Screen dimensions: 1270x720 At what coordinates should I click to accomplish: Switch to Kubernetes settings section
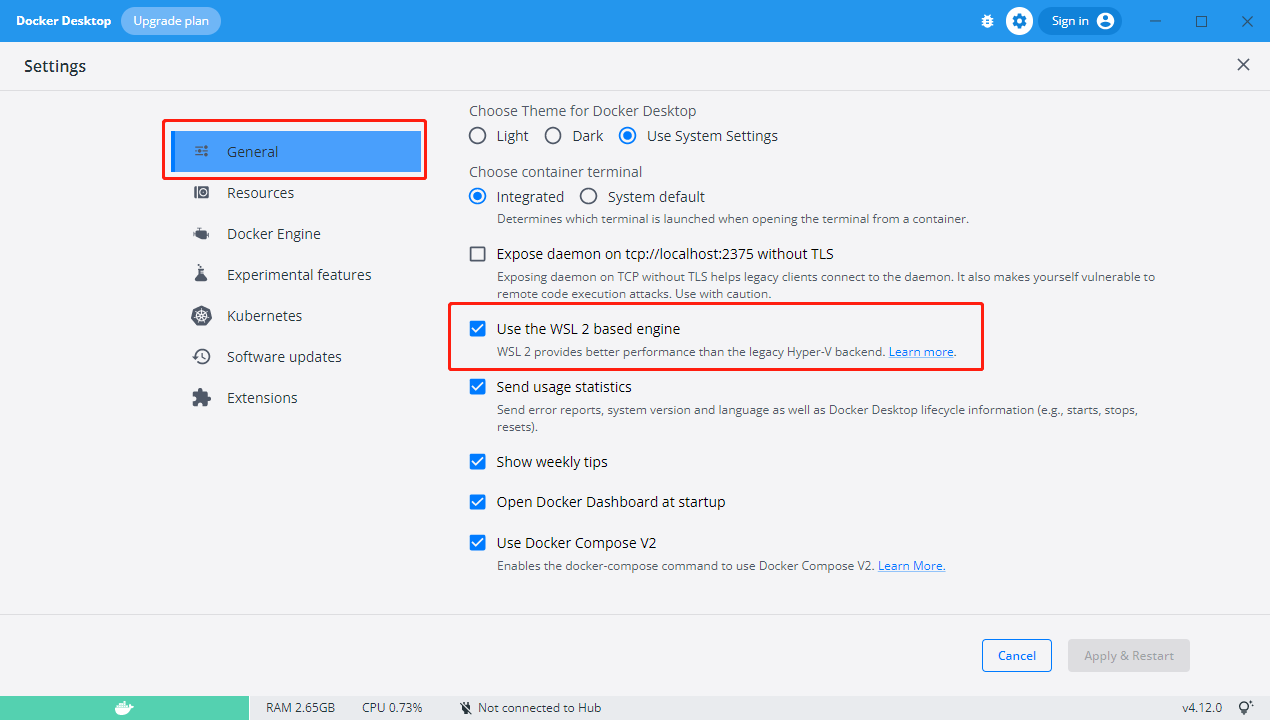(x=264, y=316)
